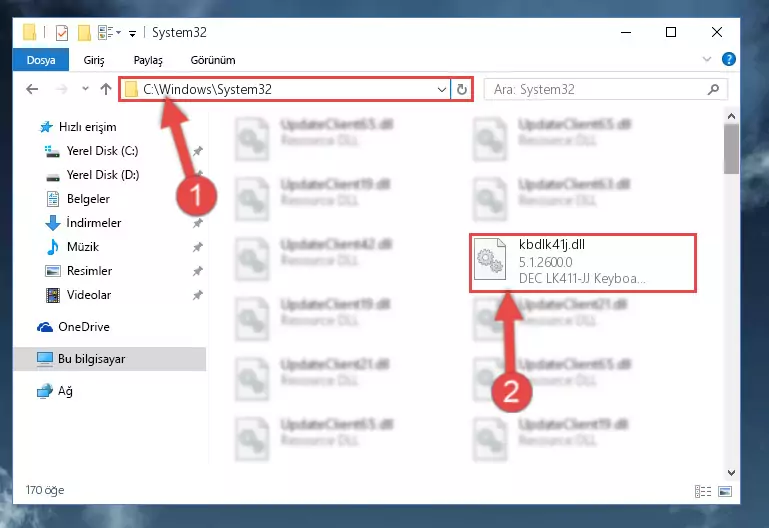Click the search magnifier icon
Image resolution: width=769 pixels, height=528 pixels.
point(714,89)
